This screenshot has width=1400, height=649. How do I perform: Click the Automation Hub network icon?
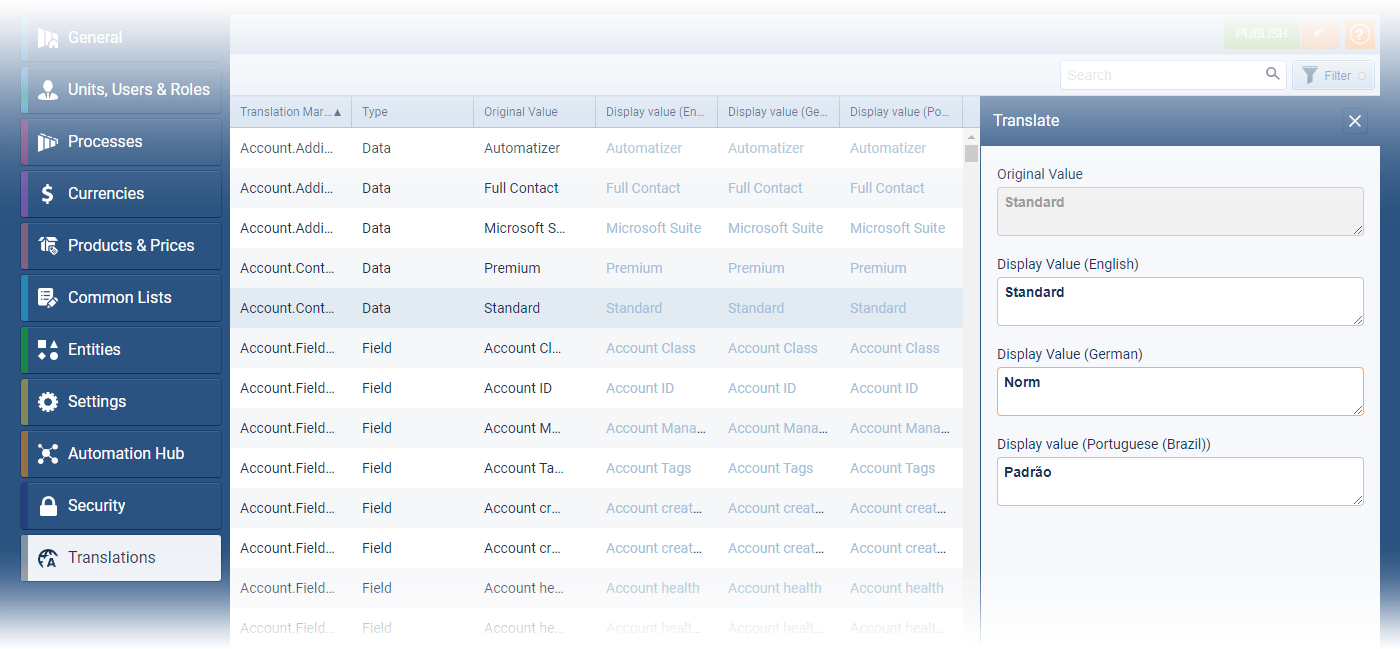click(47, 454)
